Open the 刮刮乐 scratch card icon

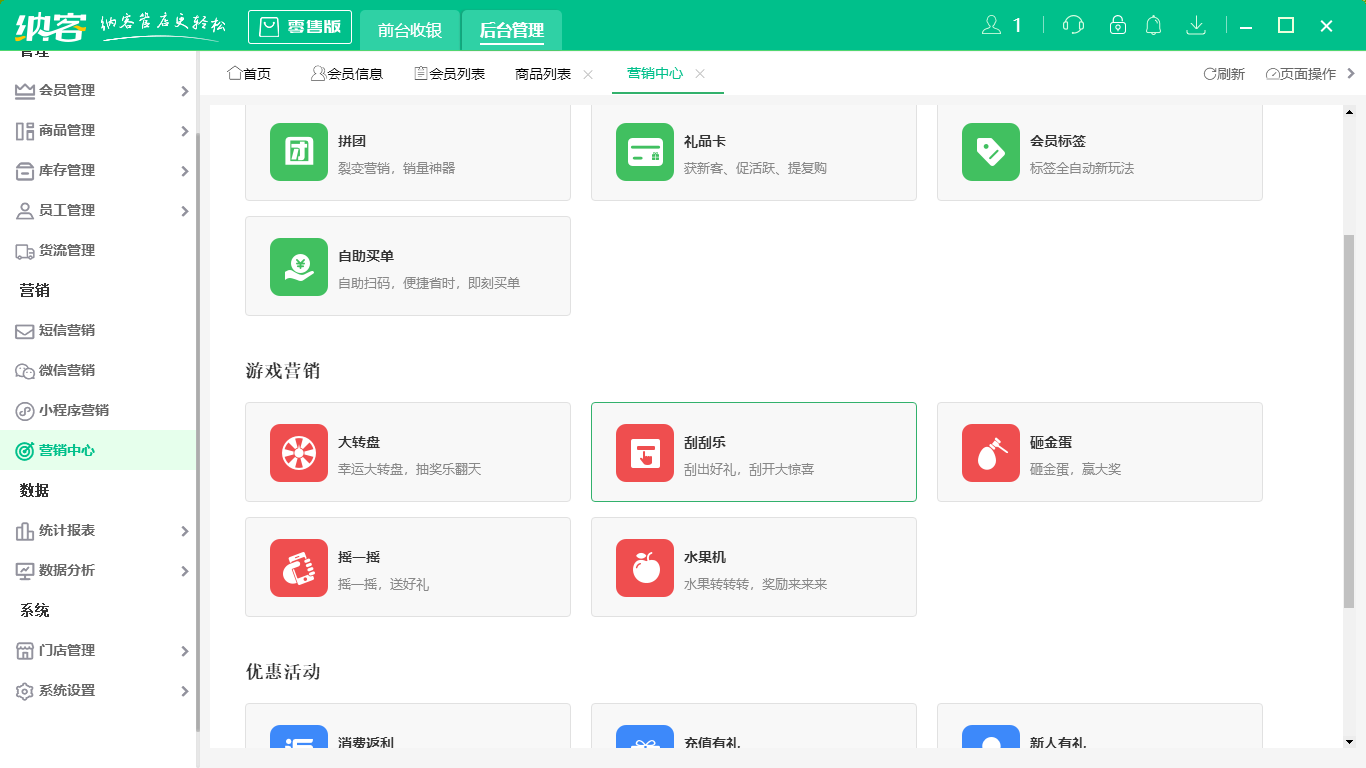coord(644,451)
